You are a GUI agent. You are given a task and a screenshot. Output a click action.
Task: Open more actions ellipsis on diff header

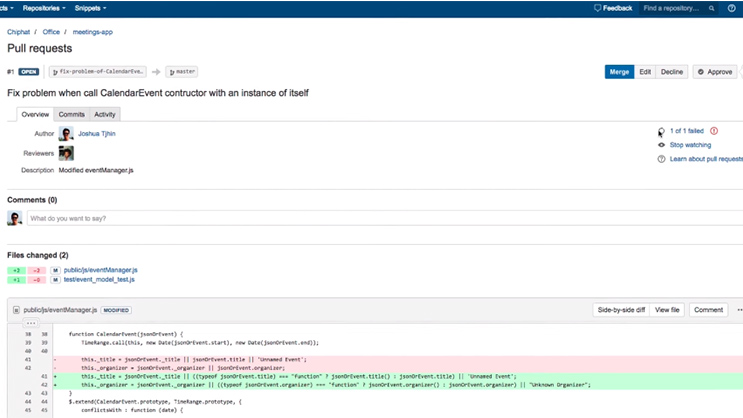pos(740,309)
